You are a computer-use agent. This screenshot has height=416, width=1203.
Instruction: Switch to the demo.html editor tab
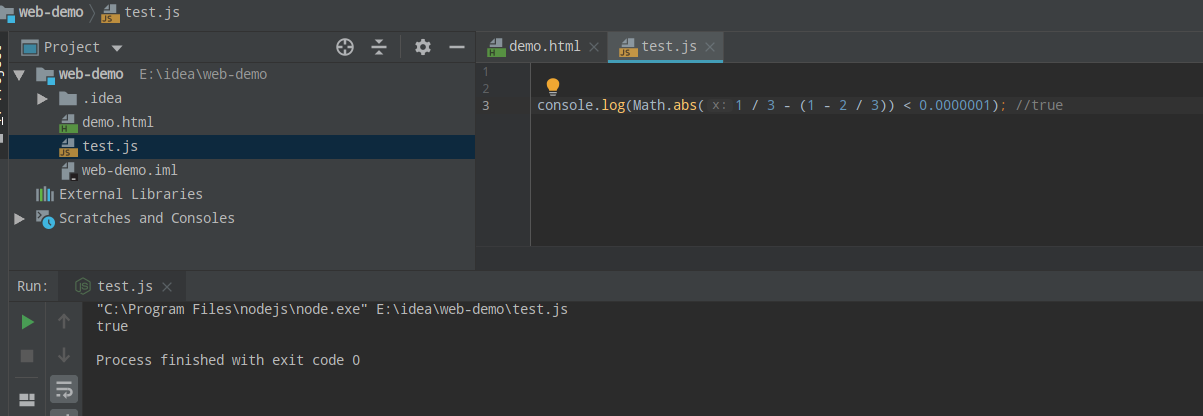tap(544, 46)
